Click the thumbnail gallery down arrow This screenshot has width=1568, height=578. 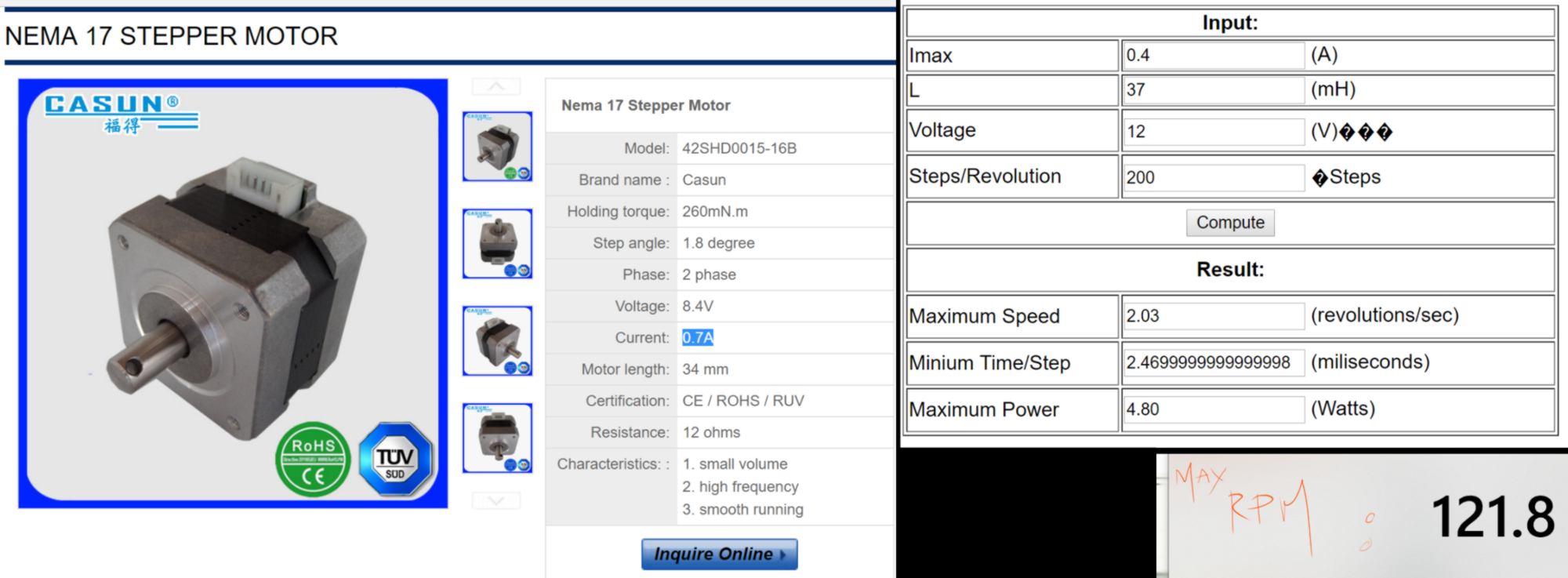496,500
